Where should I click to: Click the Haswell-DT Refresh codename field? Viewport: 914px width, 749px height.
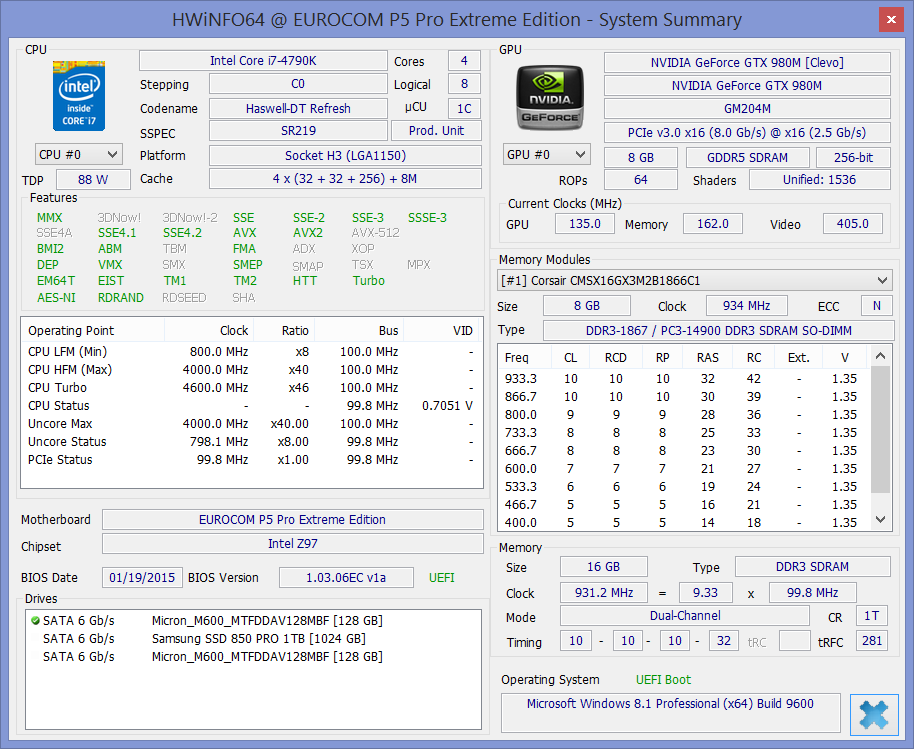(298, 108)
